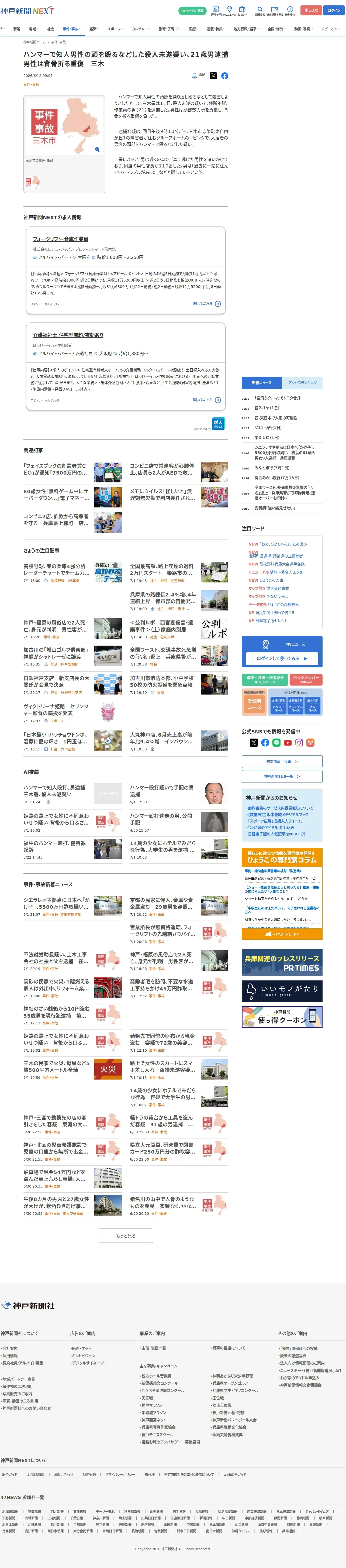Open the 北海道新聞 link in 47NEWS list

point(10,1511)
